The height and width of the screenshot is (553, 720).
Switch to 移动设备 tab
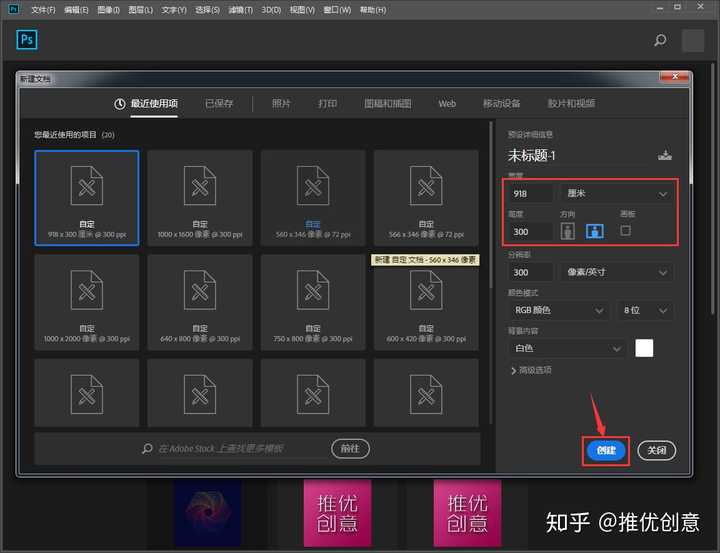click(501, 104)
